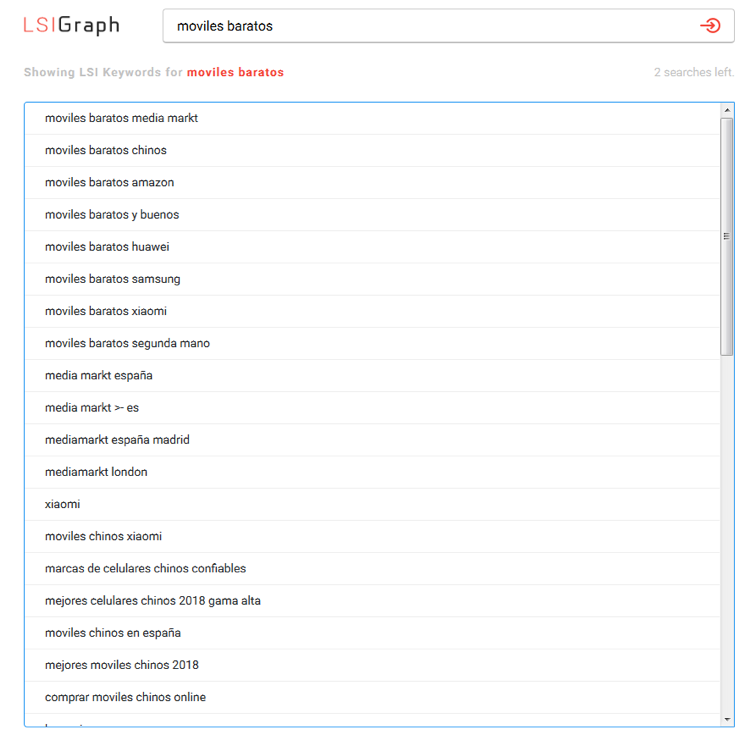Click the scrollbar up arrow

coord(727,110)
